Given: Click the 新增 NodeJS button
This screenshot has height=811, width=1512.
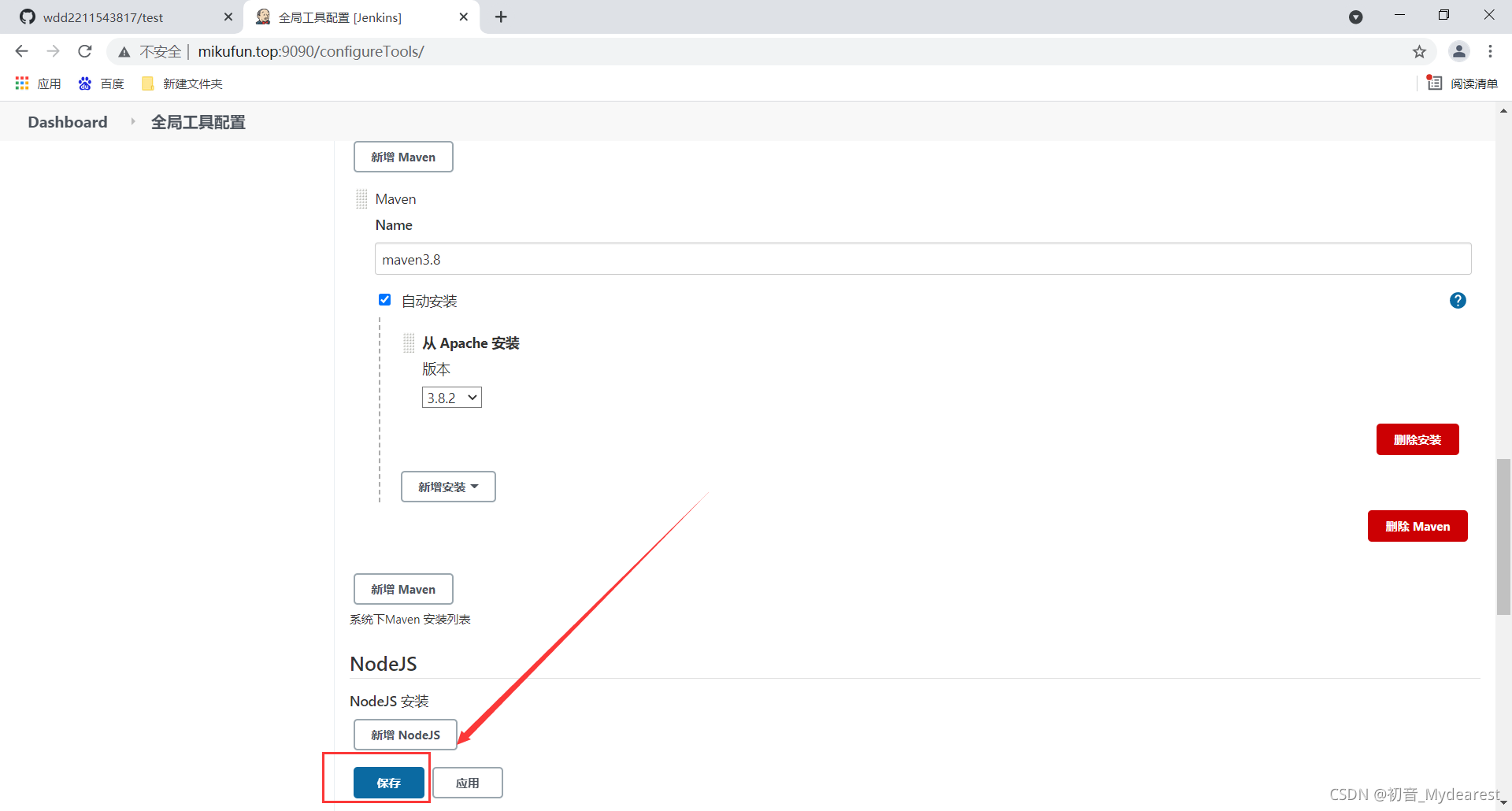Looking at the screenshot, I should [406, 735].
